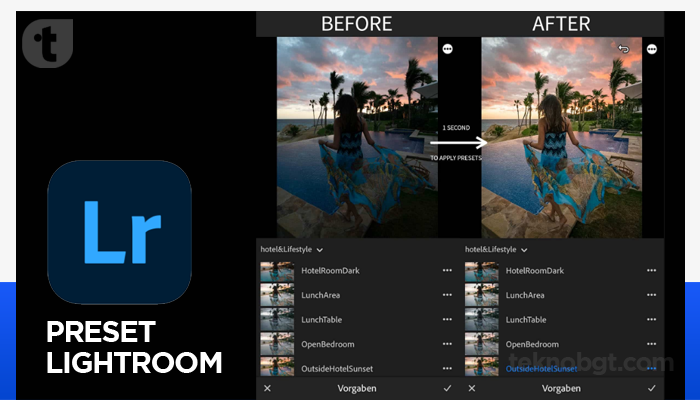Cancel presets with X in BEFORE panel
Image resolution: width=700 pixels, height=400 pixels.
pyautogui.click(x=267, y=388)
